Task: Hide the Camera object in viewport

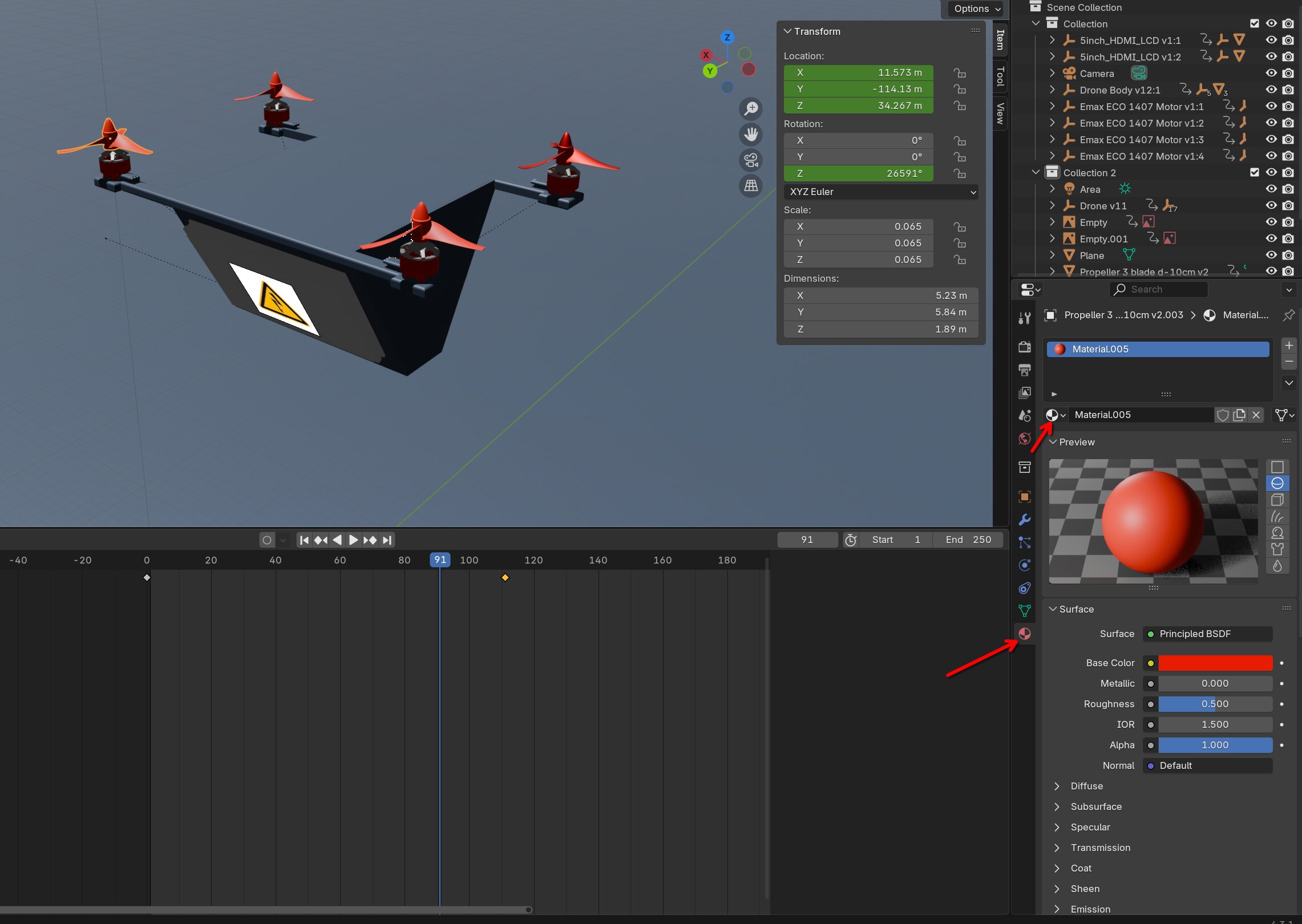Action: 1271,73
